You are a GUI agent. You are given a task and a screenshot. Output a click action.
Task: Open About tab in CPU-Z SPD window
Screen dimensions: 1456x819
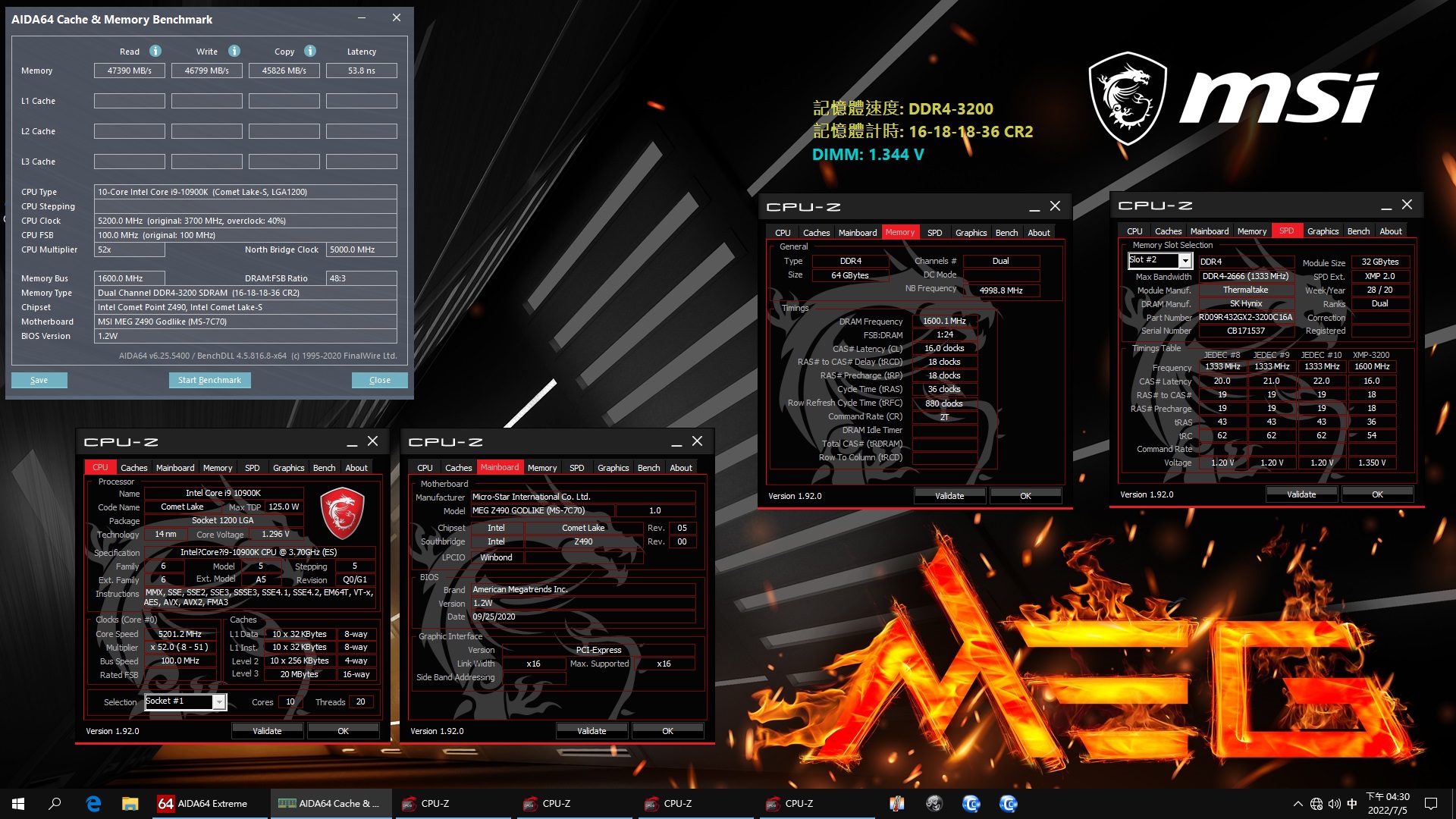coord(1391,231)
